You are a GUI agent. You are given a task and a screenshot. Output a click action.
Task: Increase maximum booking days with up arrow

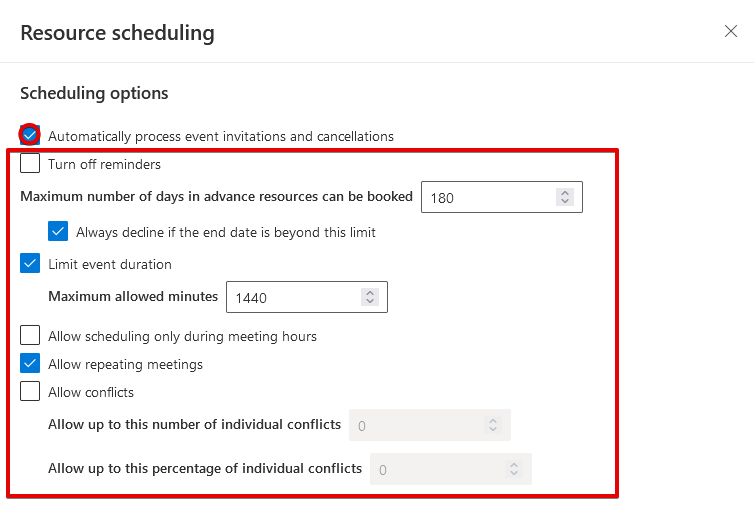(x=565, y=193)
